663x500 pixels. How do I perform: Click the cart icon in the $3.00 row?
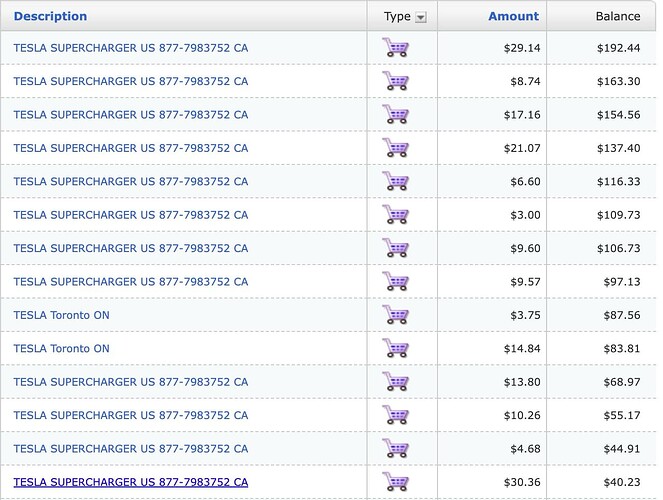coord(395,214)
